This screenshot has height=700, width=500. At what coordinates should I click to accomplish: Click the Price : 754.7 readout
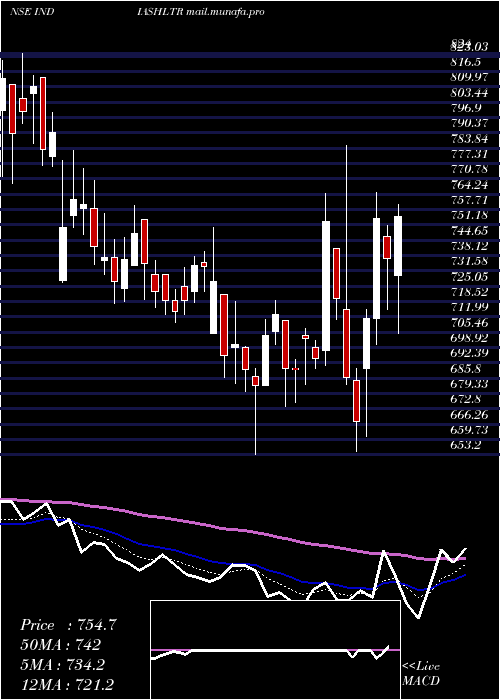(x=68, y=625)
